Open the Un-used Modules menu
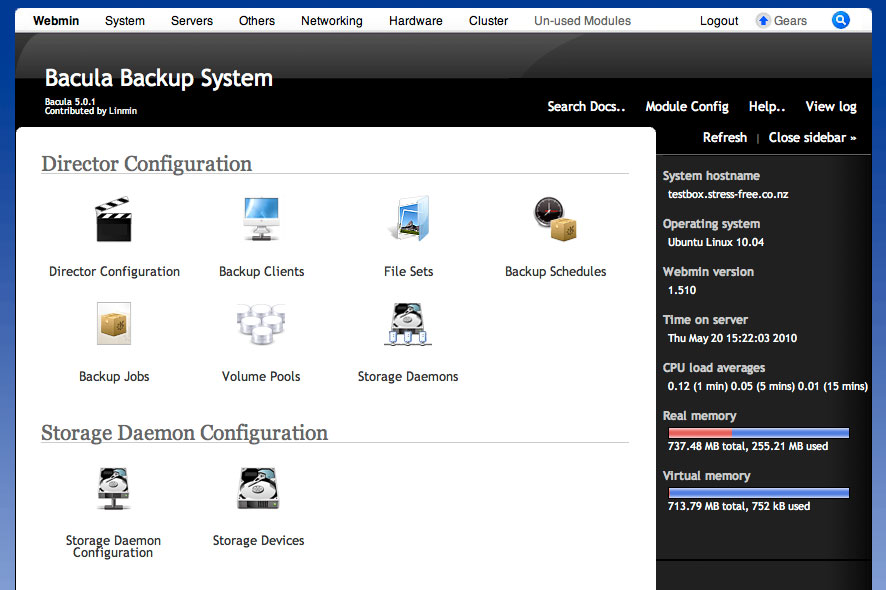The image size is (886, 590). tap(582, 21)
